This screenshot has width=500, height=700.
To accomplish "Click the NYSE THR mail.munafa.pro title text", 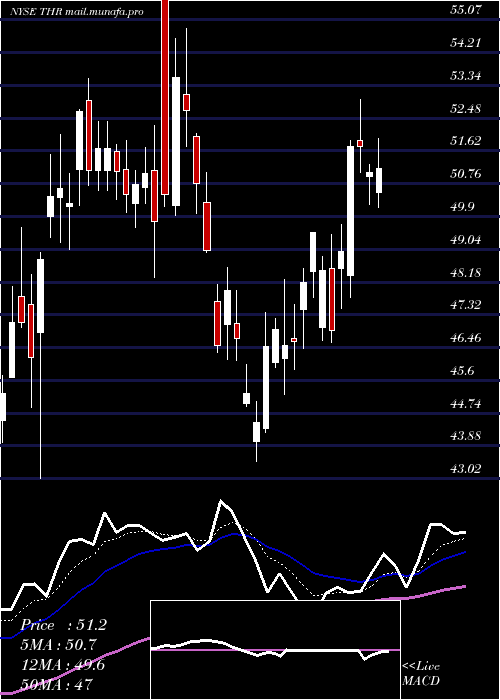I will (77, 12).
